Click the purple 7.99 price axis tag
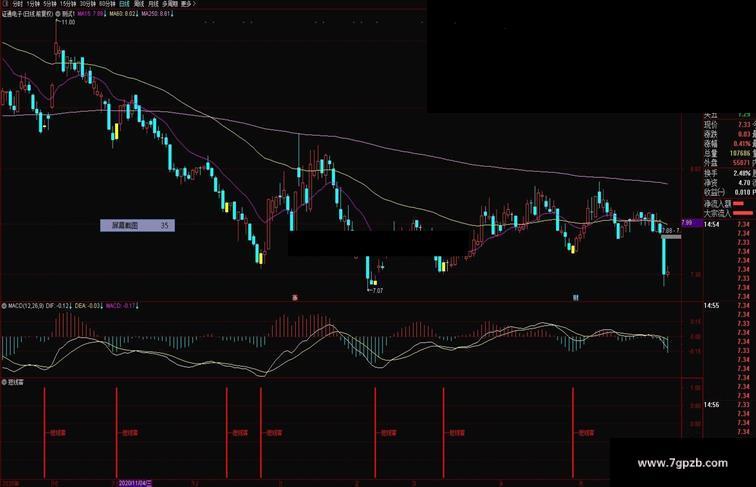The height and width of the screenshot is (487, 756). pyautogui.click(x=692, y=223)
